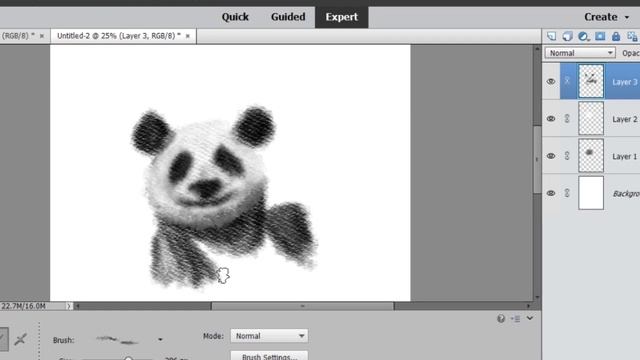Viewport: 640px width, 360px height.
Task: Hide Layer 1 visibility eye
Action: point(551,156)
